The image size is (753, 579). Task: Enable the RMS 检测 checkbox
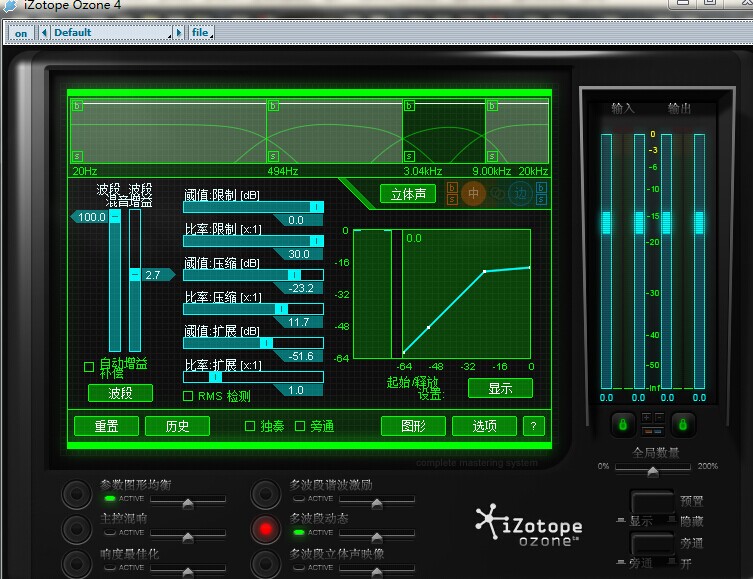pos(188,396)
